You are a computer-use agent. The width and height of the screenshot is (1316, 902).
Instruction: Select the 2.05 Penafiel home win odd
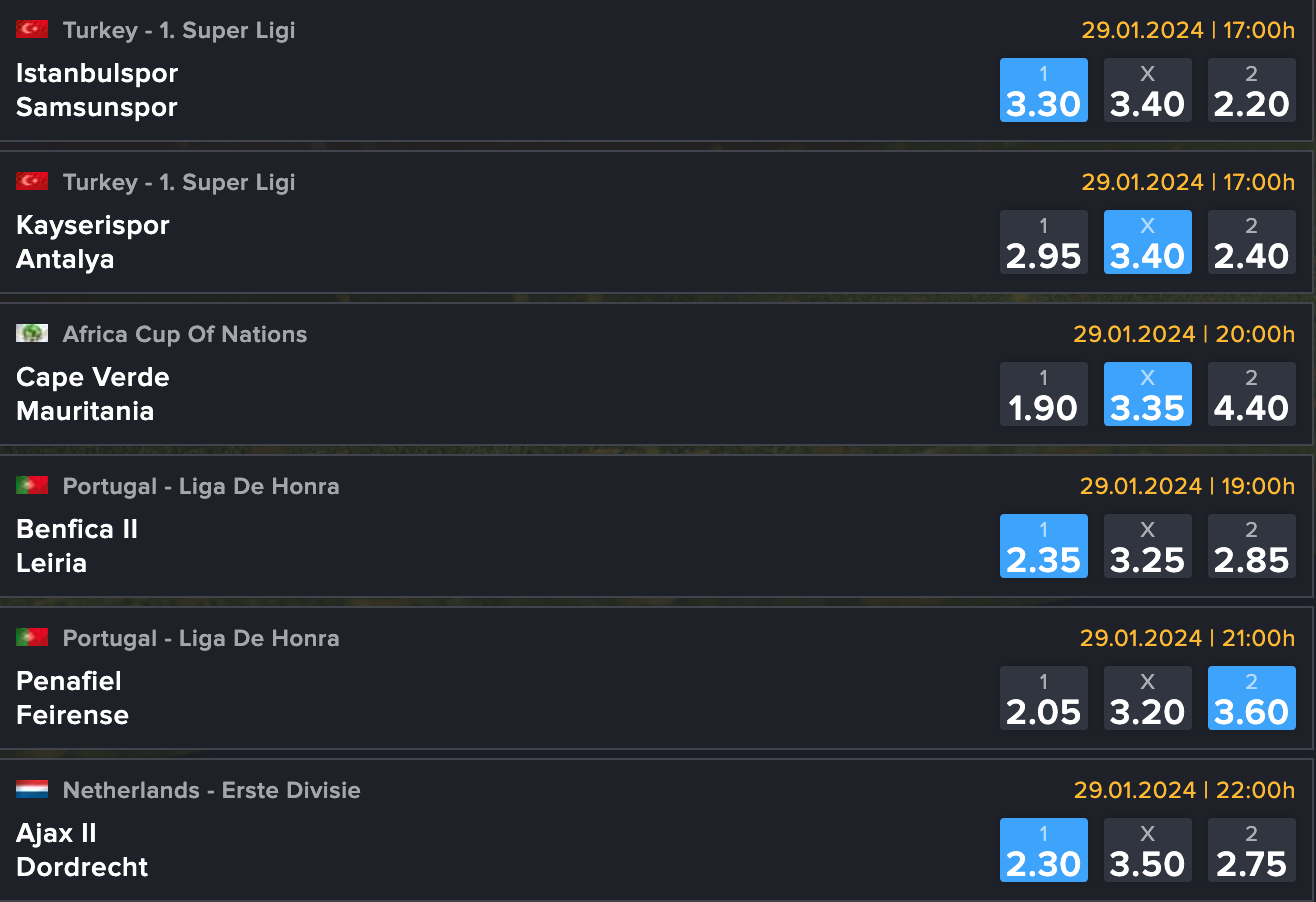pyautogui.click(x=1043, y=698)
